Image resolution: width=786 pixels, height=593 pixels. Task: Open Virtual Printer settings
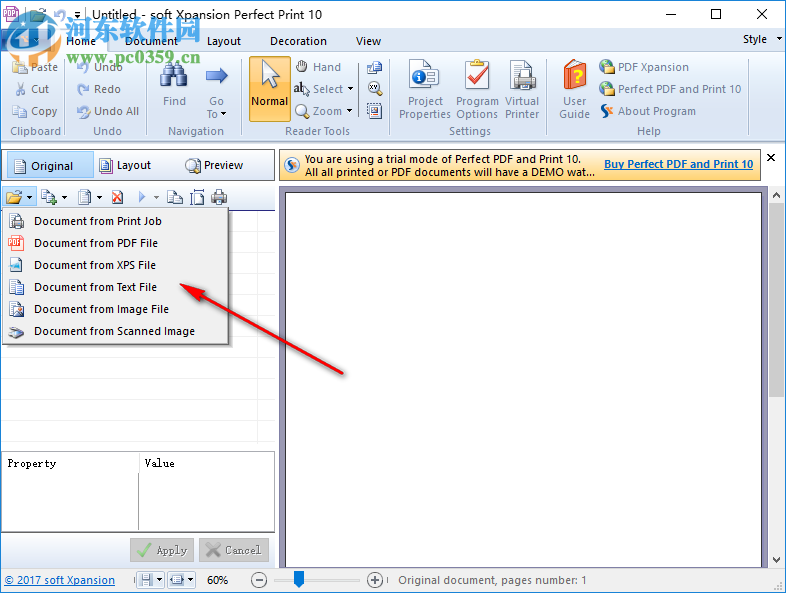point(522,90)
